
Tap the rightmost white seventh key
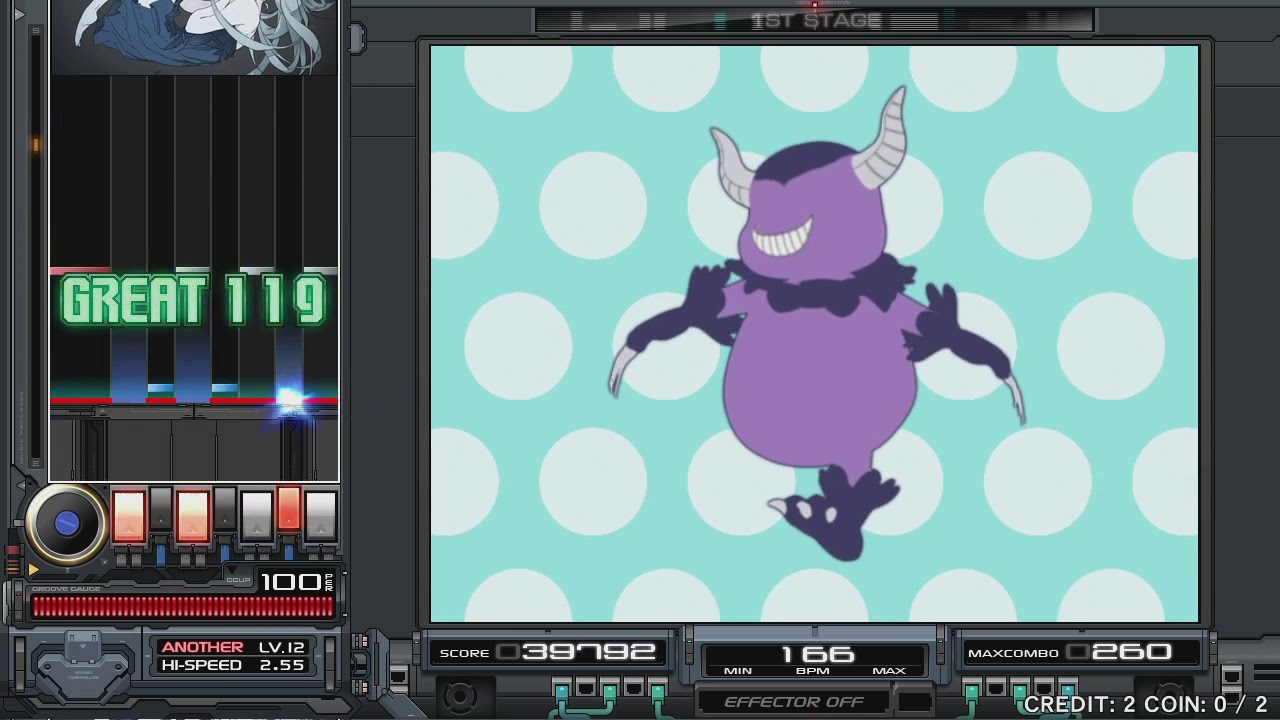(321, 517)
